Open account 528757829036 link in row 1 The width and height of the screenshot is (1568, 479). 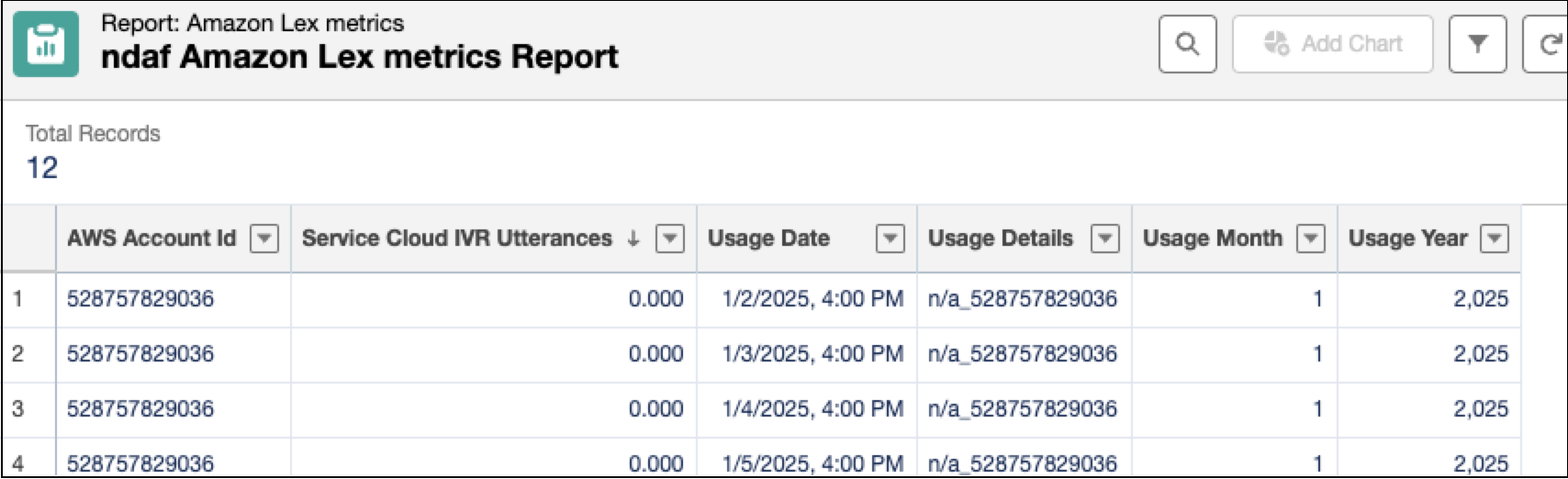pos(140,299)
